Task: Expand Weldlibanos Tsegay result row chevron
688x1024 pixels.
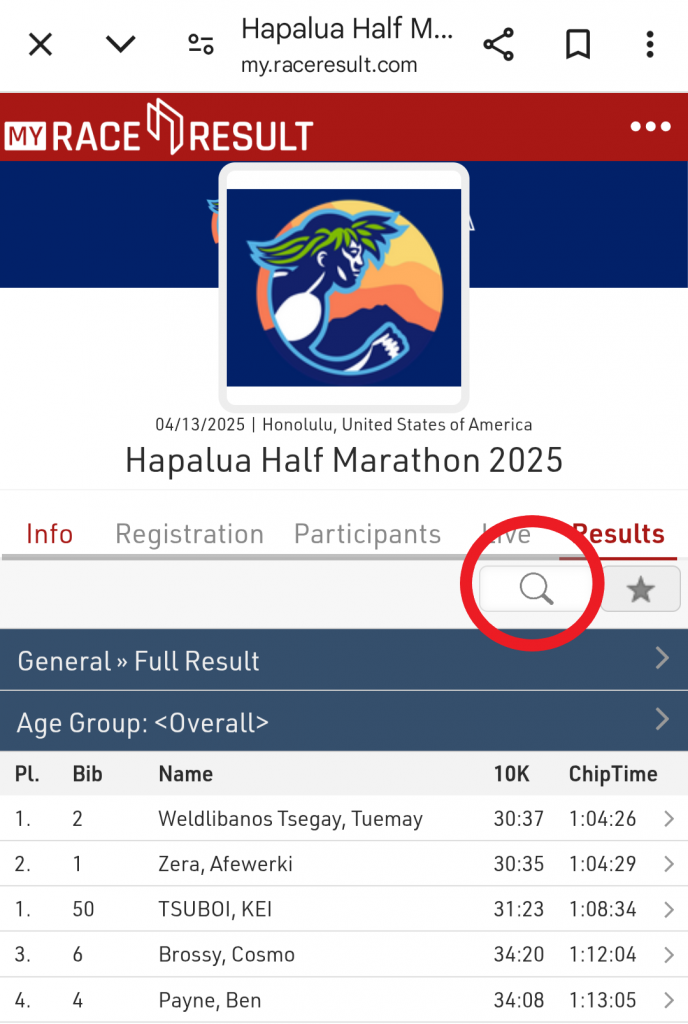Action: tap(669, 819)
